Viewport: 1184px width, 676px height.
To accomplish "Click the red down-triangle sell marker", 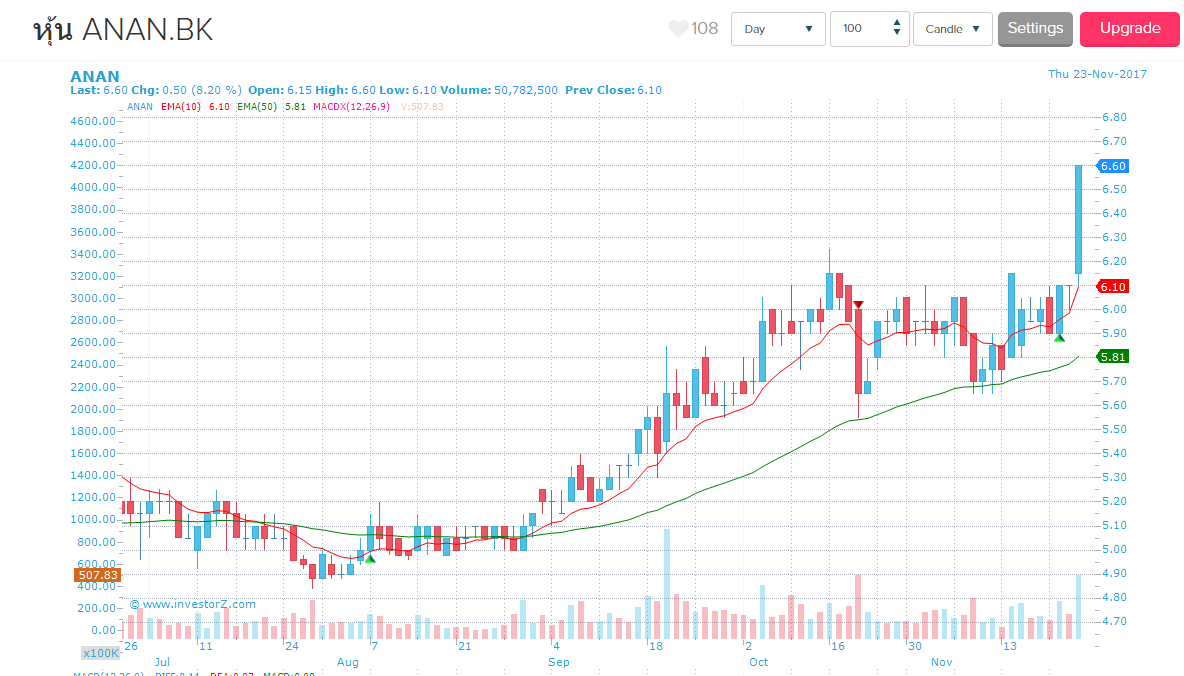I will [858, 304].
